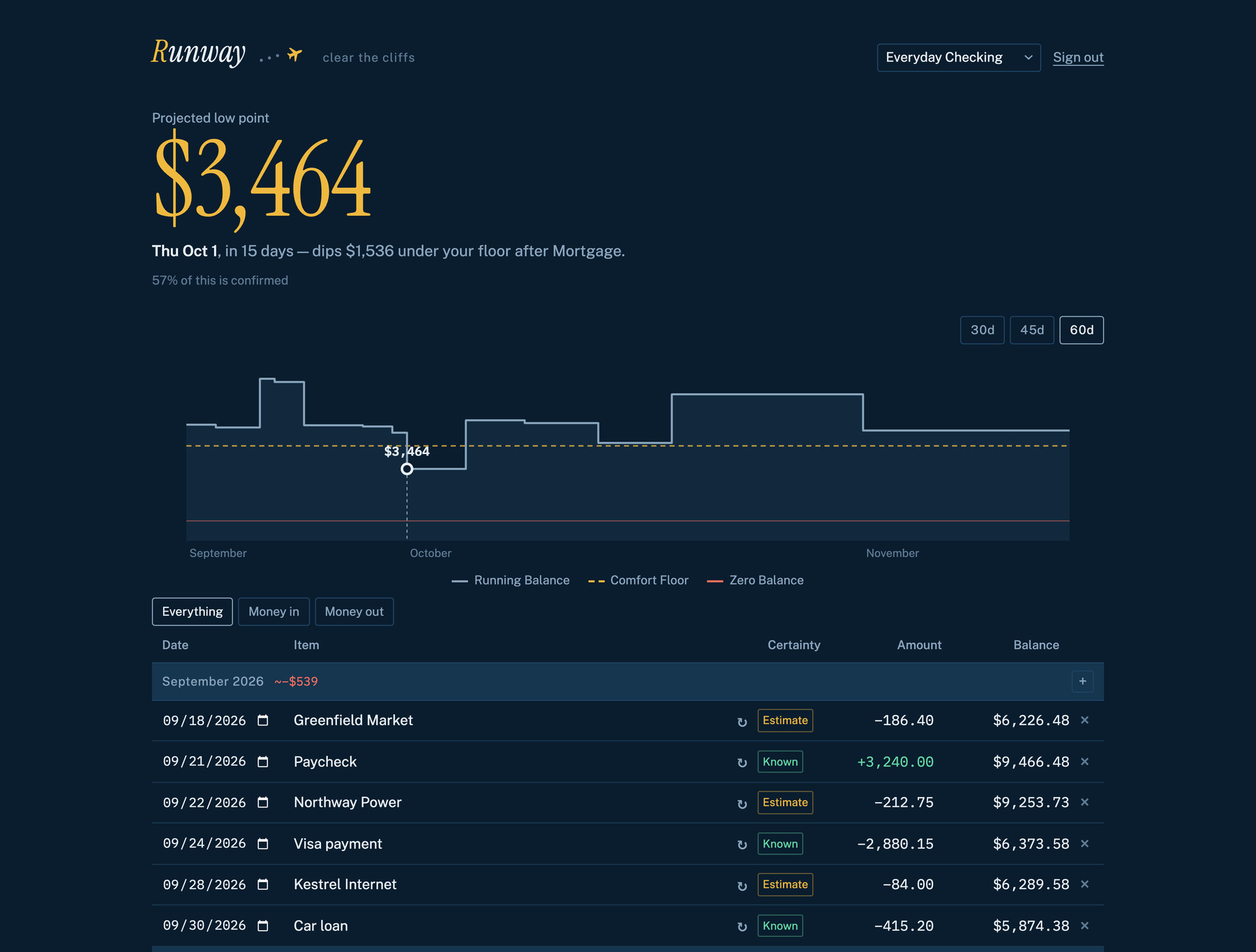The width and height of the screenshot is (1256, 952).
Task: Add an item to September 2026
Action: [x=1082, y=681]
